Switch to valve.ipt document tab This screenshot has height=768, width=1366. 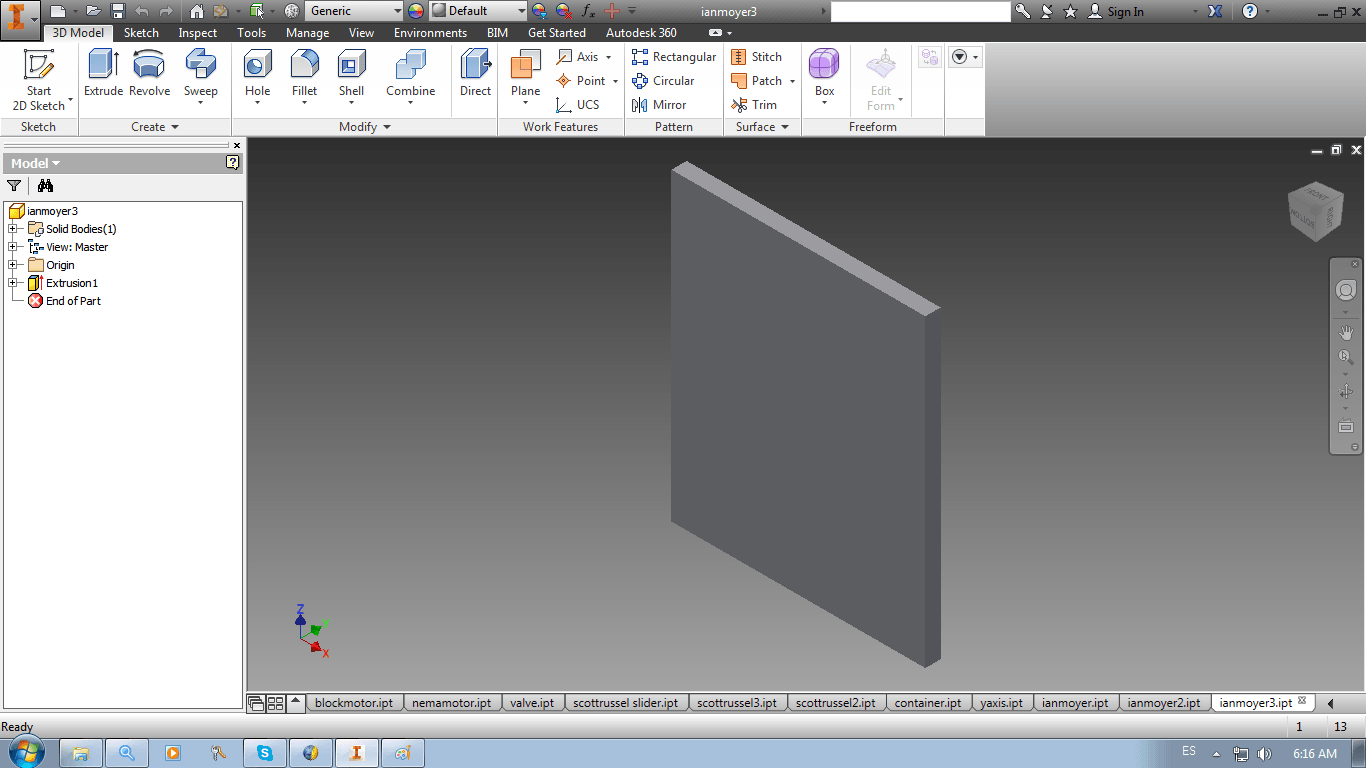pyautogui.click(x=532, y=703)
